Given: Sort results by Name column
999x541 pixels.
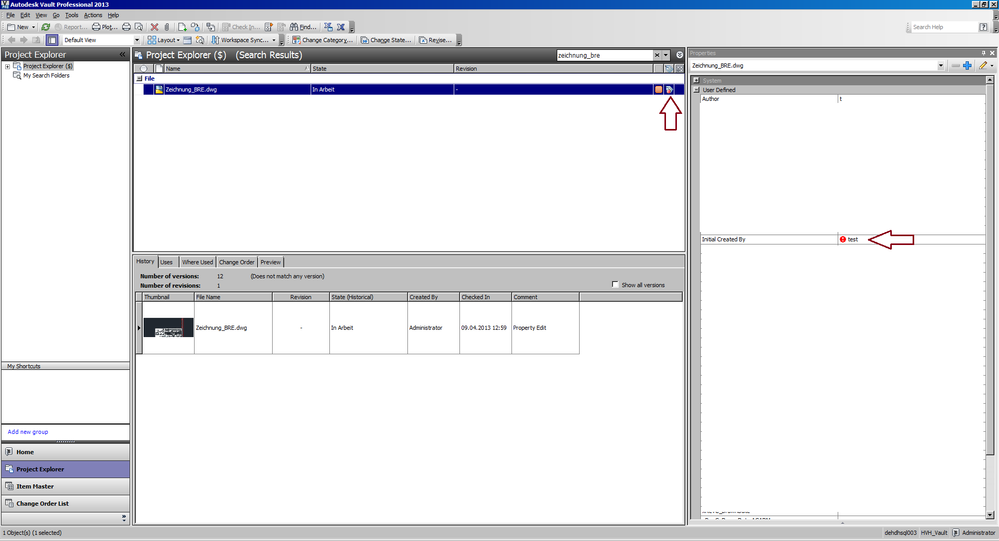Looking at the screenshot, I should (237, 68).
